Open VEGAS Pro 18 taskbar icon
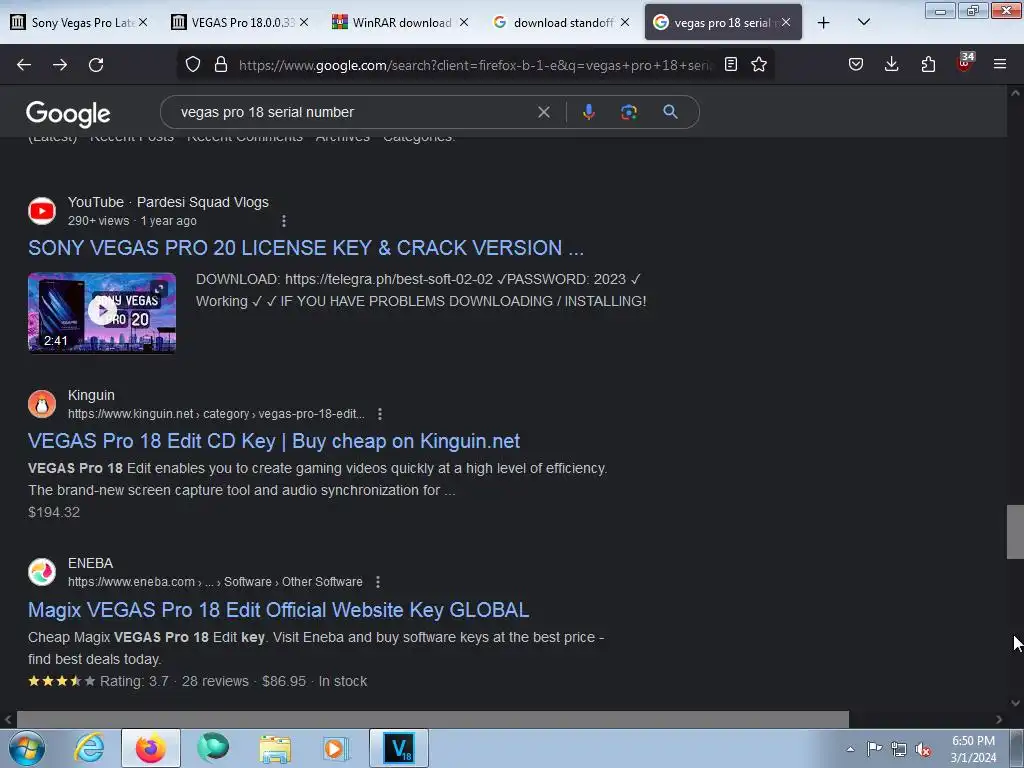The height and width of the screenshot is (768, 1024). coord(398,748)
